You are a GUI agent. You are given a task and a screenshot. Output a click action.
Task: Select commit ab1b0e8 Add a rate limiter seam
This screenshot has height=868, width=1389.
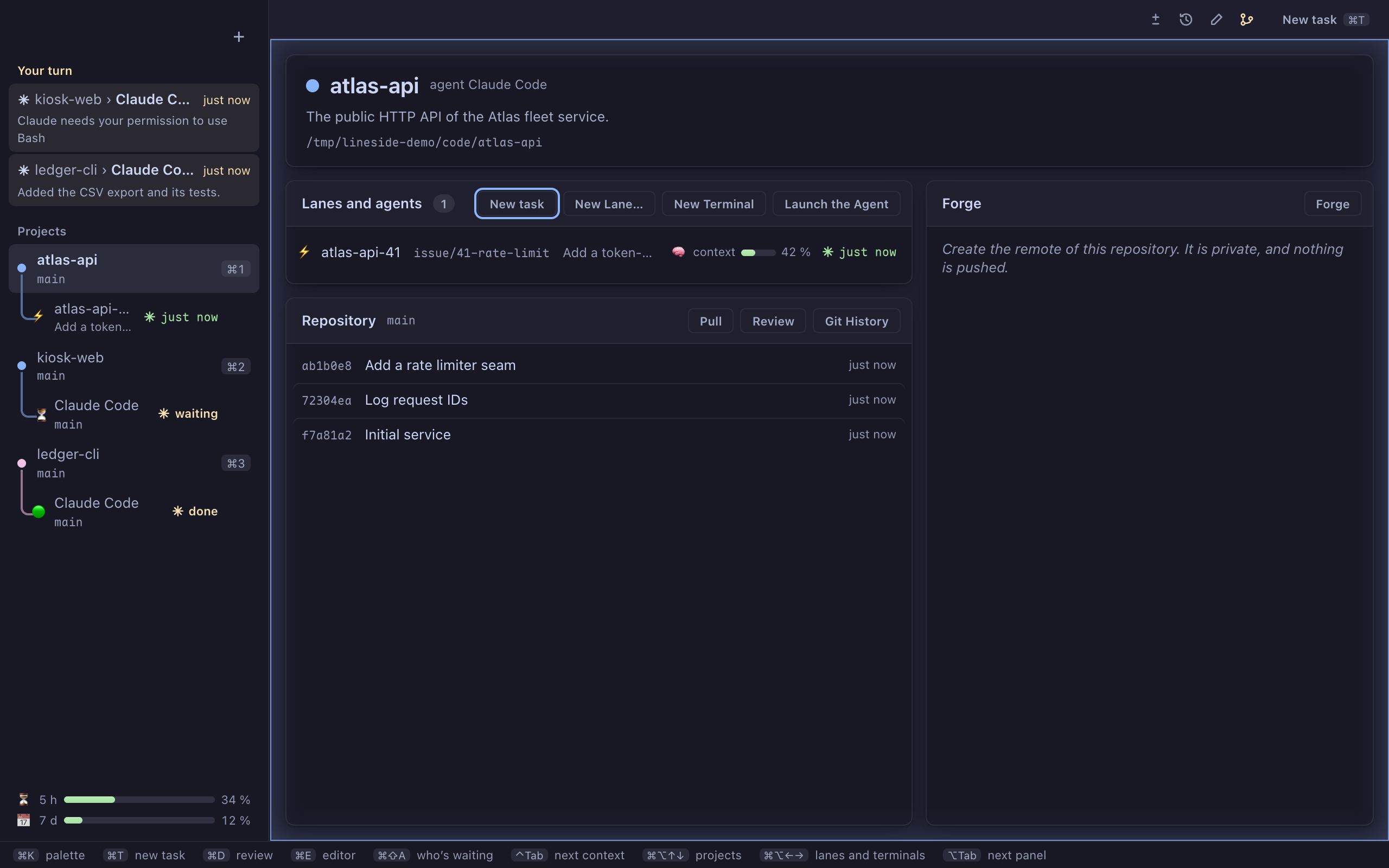(x=598, y=365)
